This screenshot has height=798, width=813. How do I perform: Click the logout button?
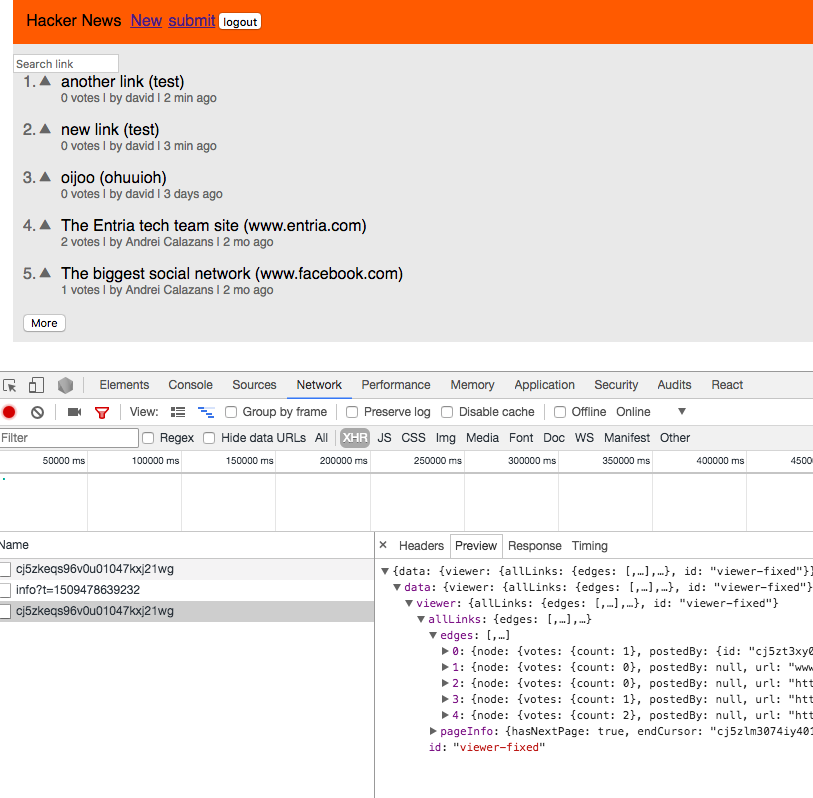pyautogui.click(x=240, y=22)
